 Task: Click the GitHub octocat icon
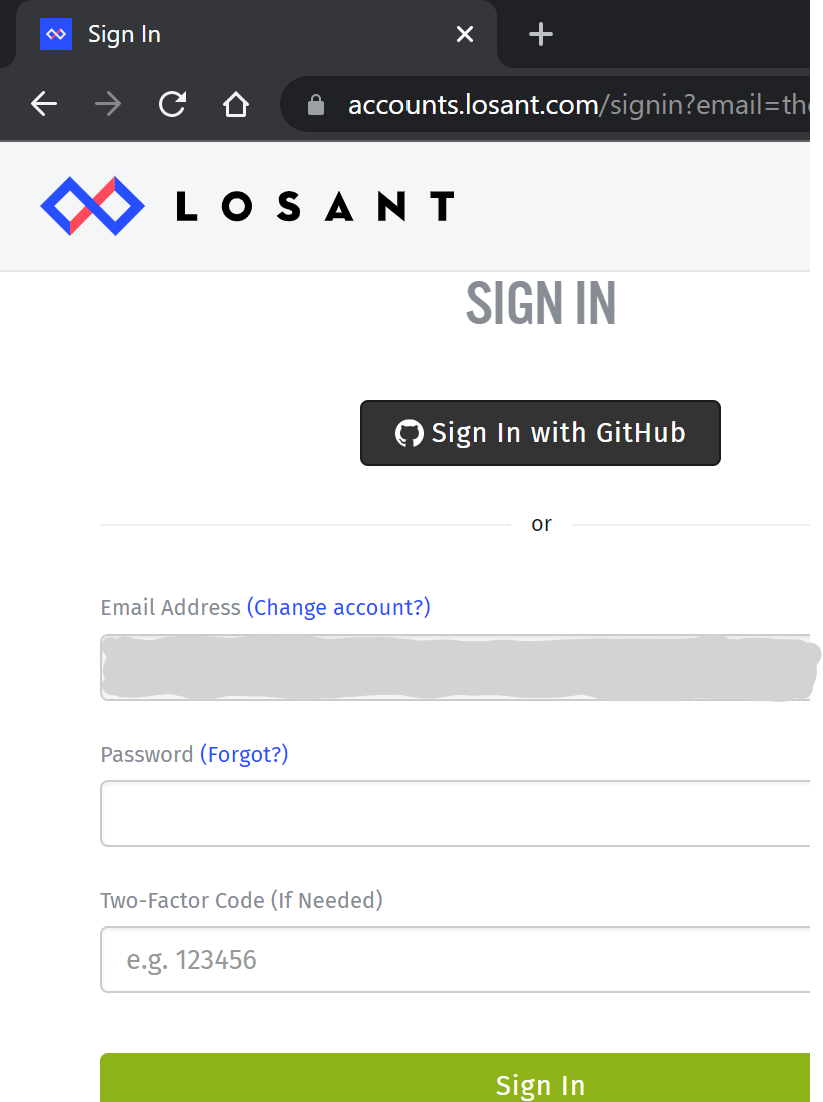coord(409,433)
